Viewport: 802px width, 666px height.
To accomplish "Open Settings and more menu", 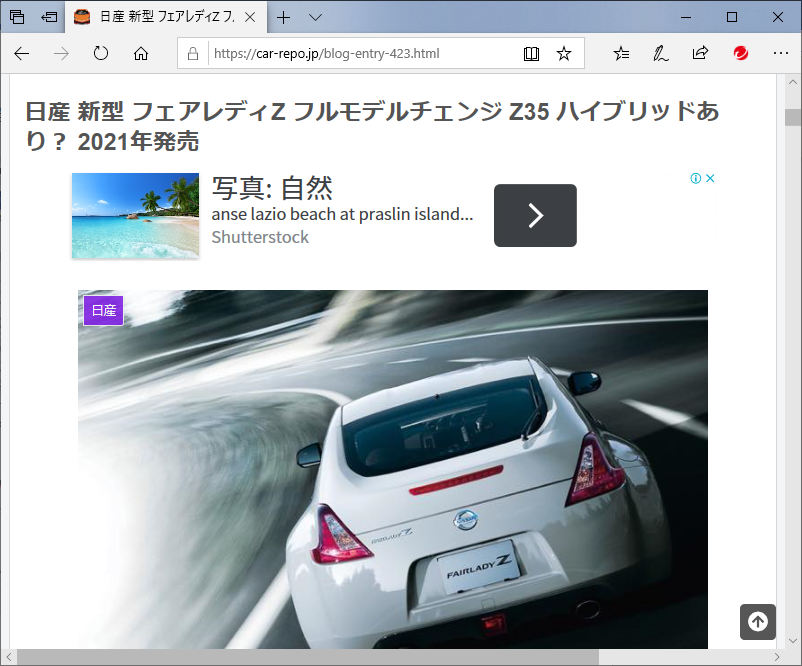I will coord(779,54).
